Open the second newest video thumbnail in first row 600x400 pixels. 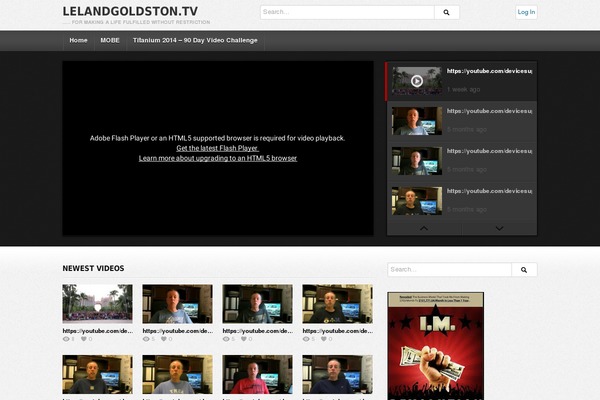(178, 304)
